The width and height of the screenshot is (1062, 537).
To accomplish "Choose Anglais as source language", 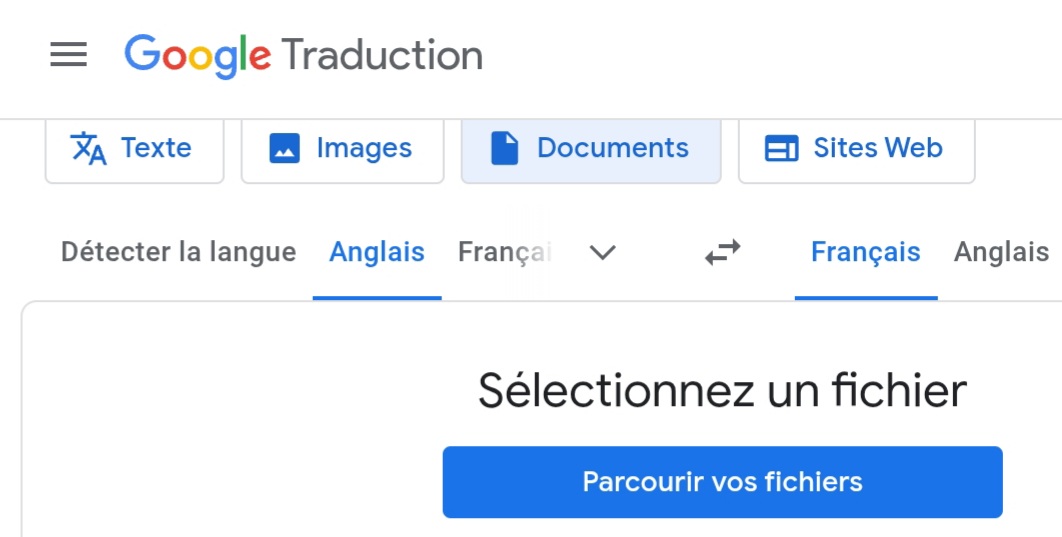I will (377, 252).
